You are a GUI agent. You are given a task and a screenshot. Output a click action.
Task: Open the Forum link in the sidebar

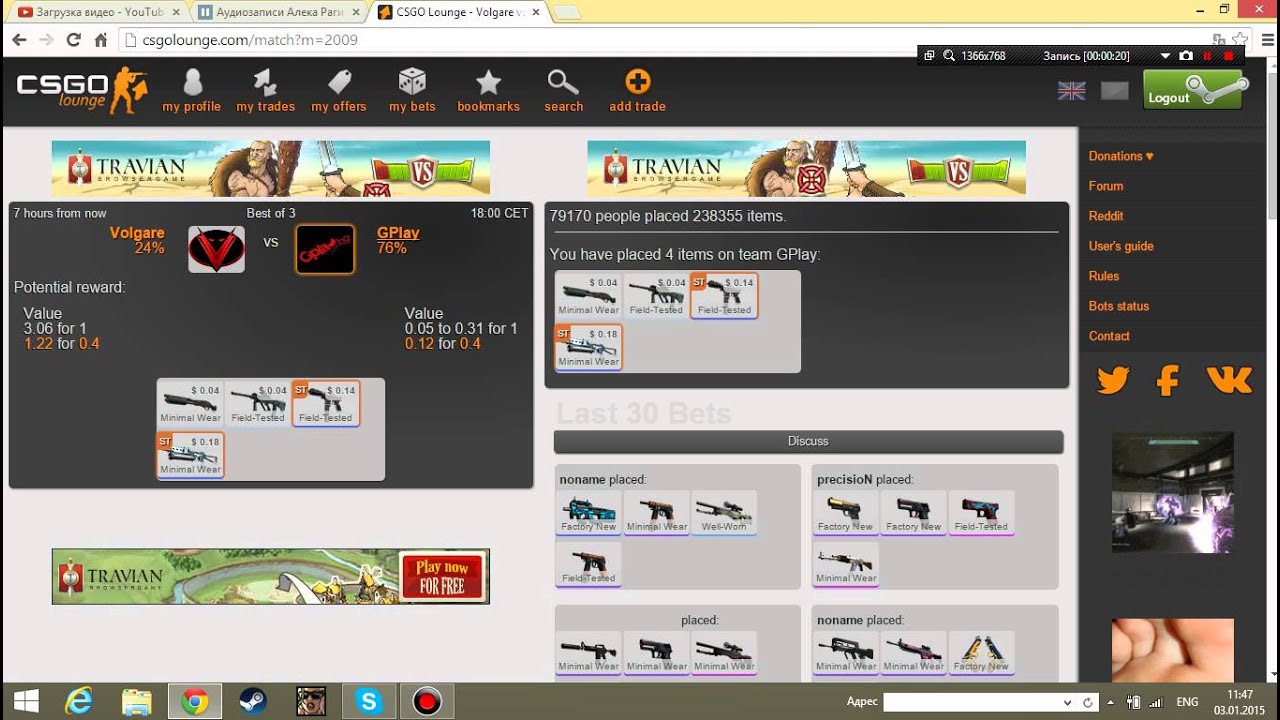click(1106, 186)
